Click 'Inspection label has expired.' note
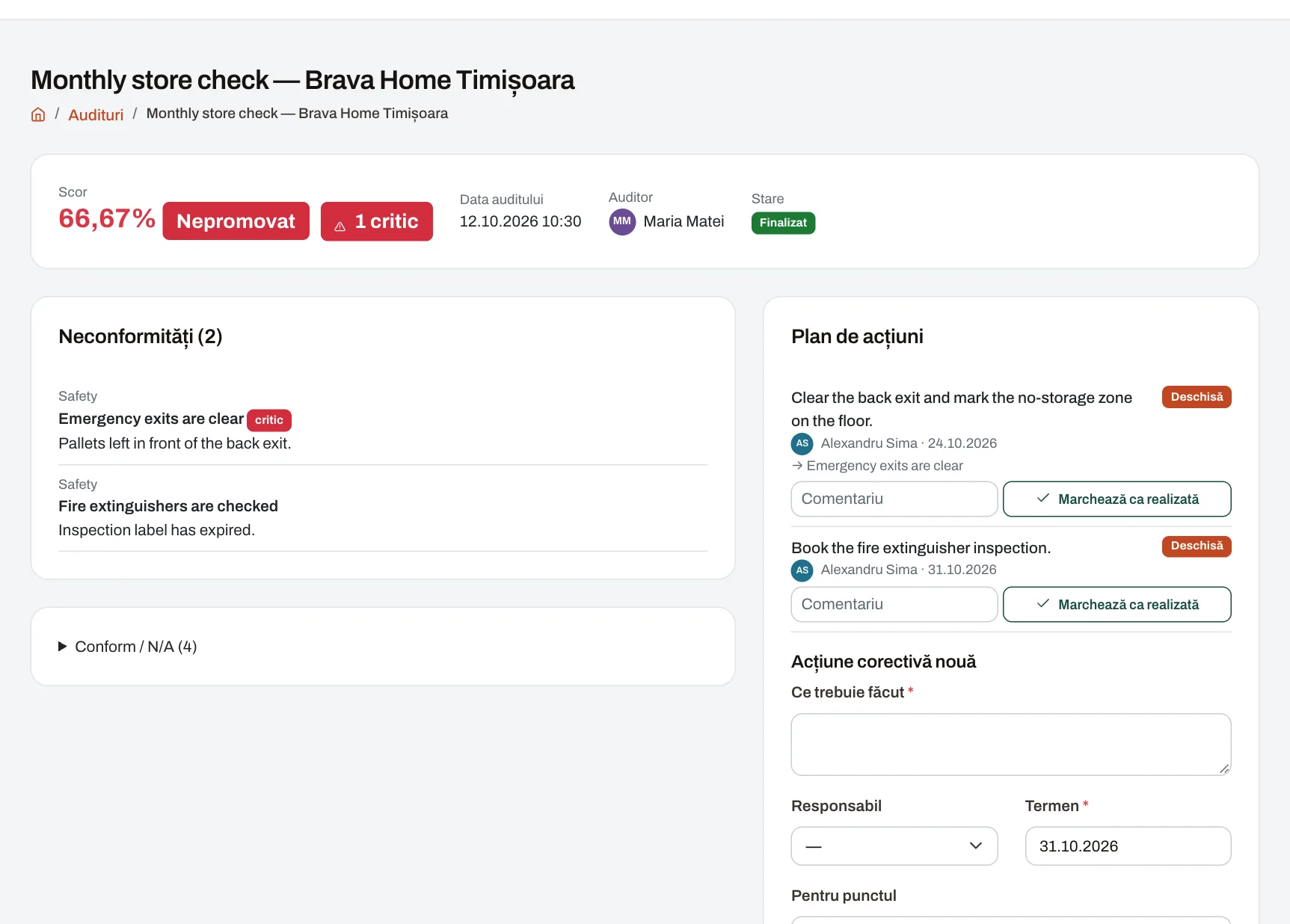 click(x=157, y=530)
